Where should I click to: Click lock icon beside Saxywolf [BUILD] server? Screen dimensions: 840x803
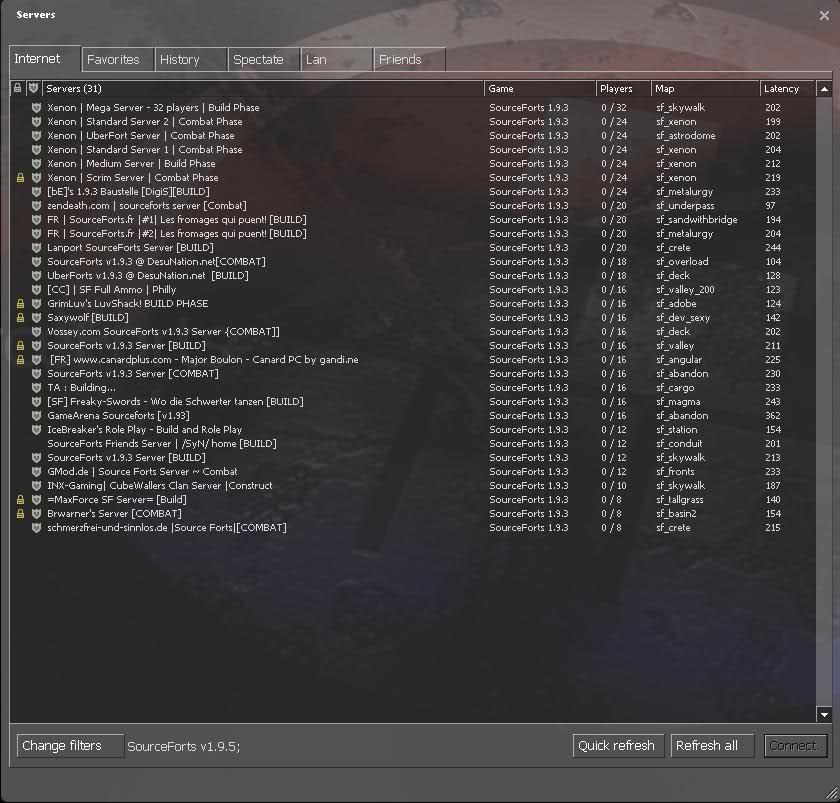click(20, 318)
